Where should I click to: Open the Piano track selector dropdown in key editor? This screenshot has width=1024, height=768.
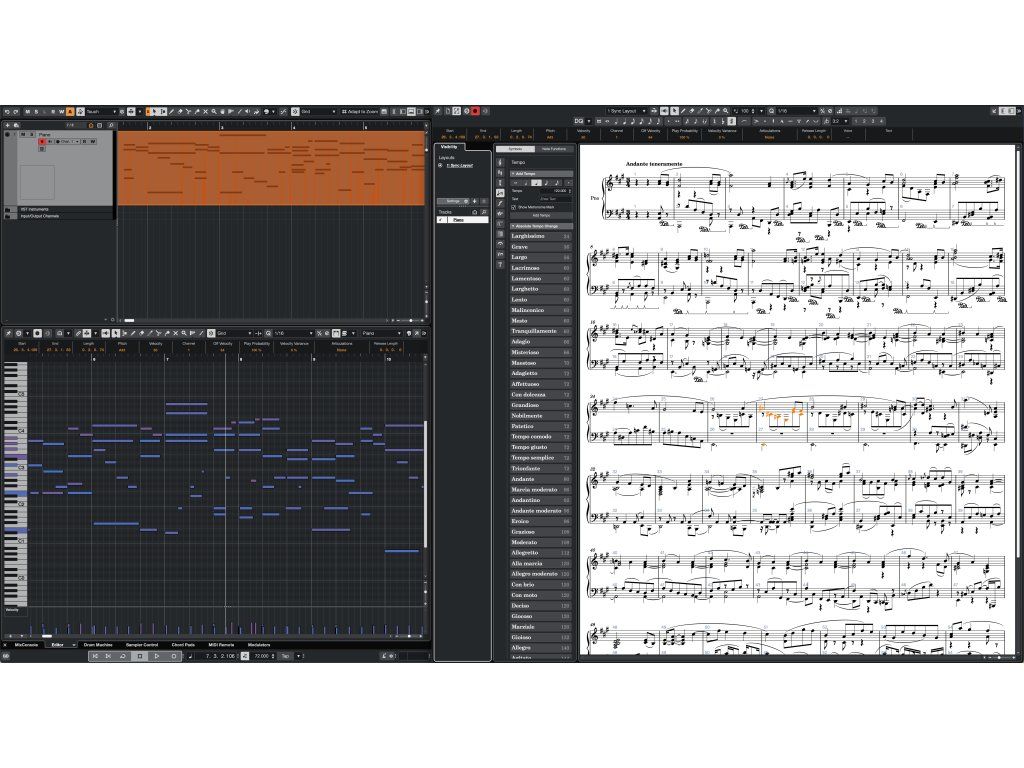[x=380, y=333]
